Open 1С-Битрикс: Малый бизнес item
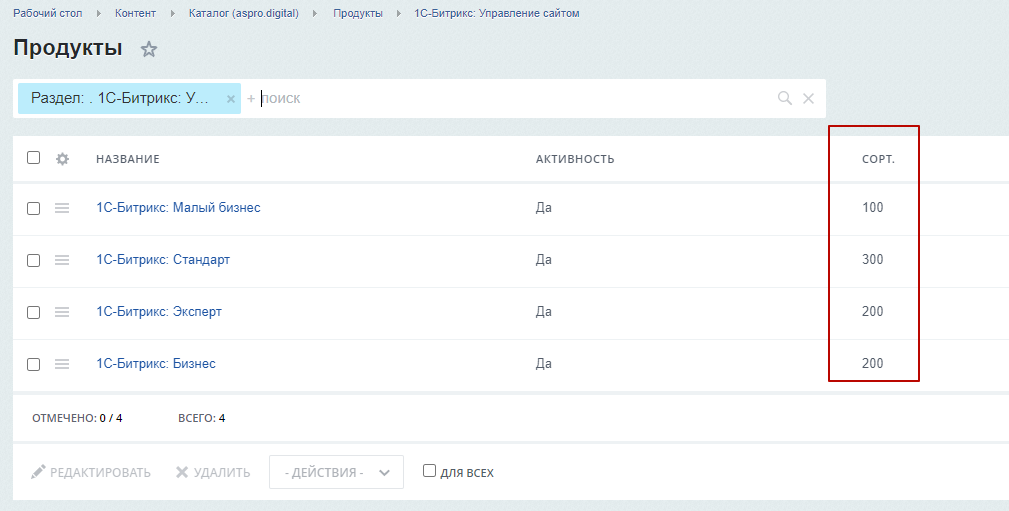 click(x=178, y=208)
